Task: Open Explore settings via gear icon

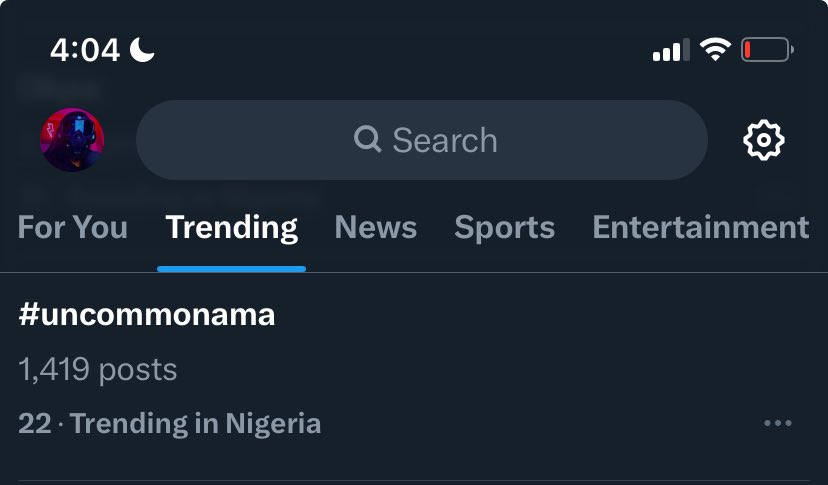Action: 764,140
